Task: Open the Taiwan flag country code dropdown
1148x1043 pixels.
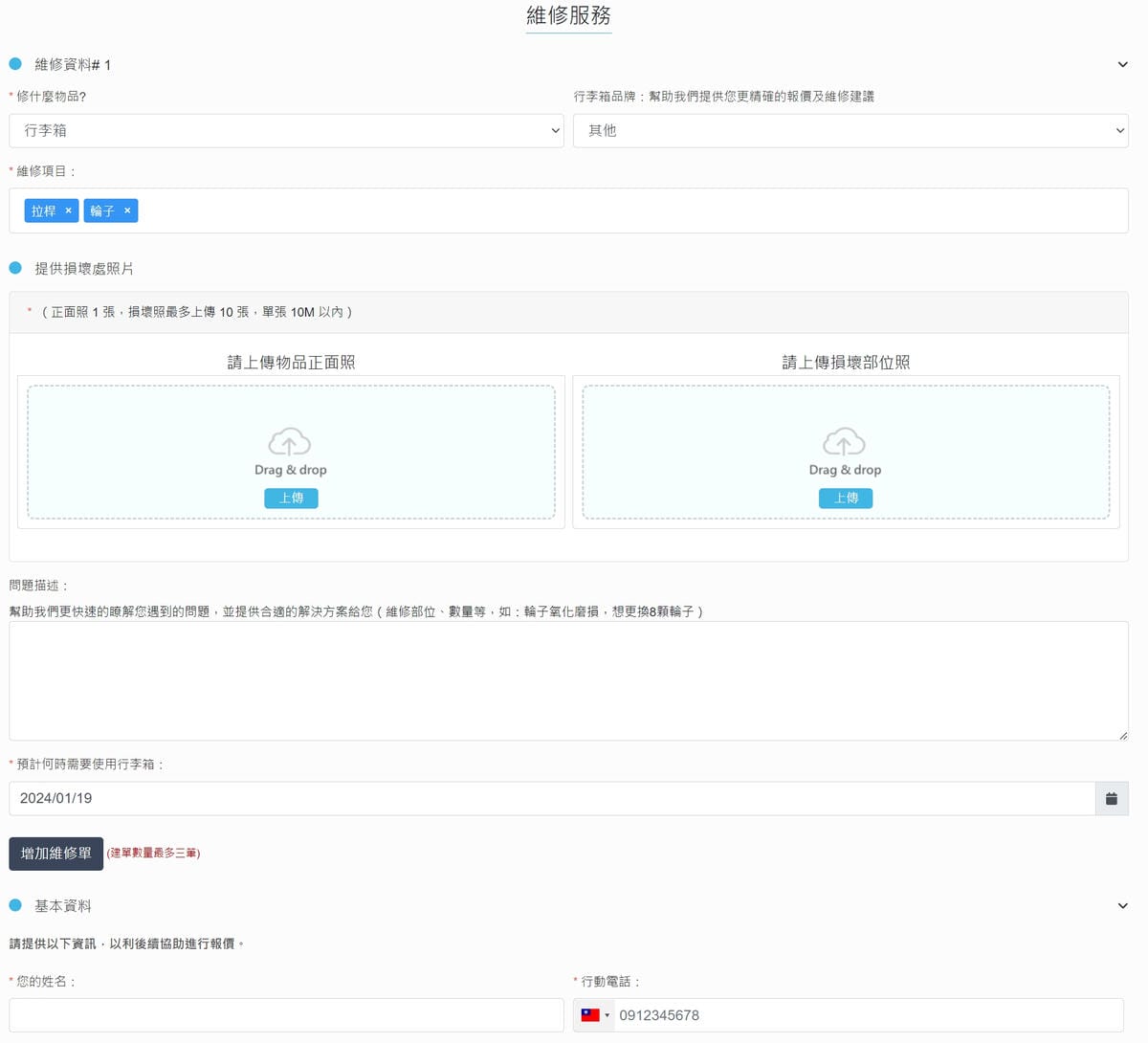Action: [x=595, y=1015]
